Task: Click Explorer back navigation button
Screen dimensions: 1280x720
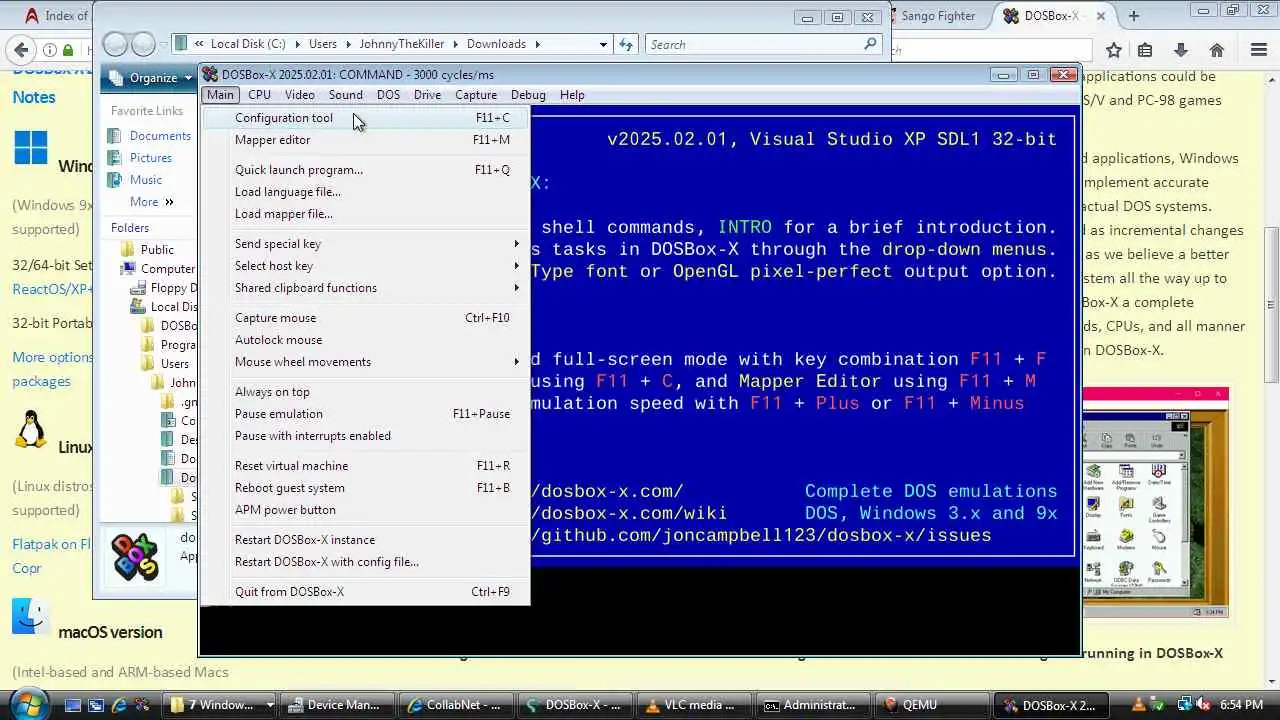Action: (116, 44)
